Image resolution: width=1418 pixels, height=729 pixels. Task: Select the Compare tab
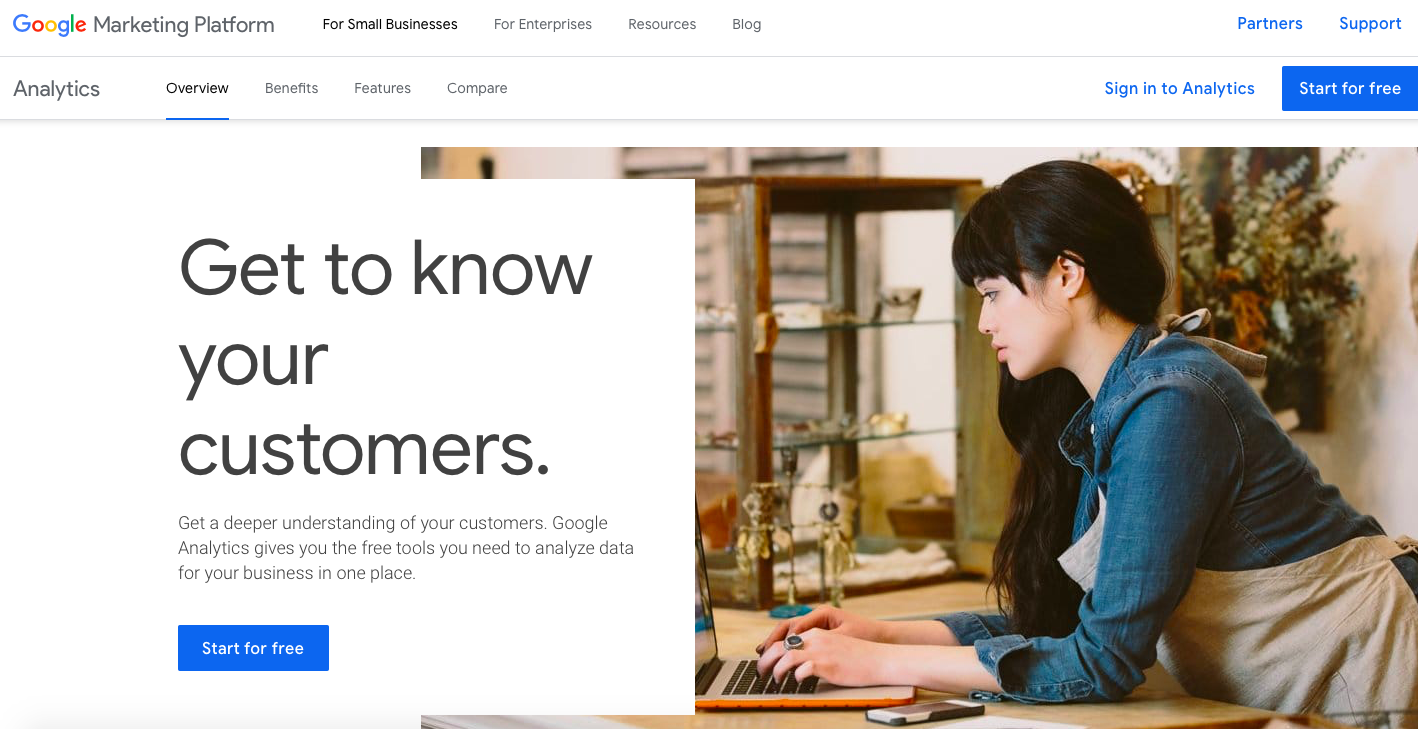point(477,88)
